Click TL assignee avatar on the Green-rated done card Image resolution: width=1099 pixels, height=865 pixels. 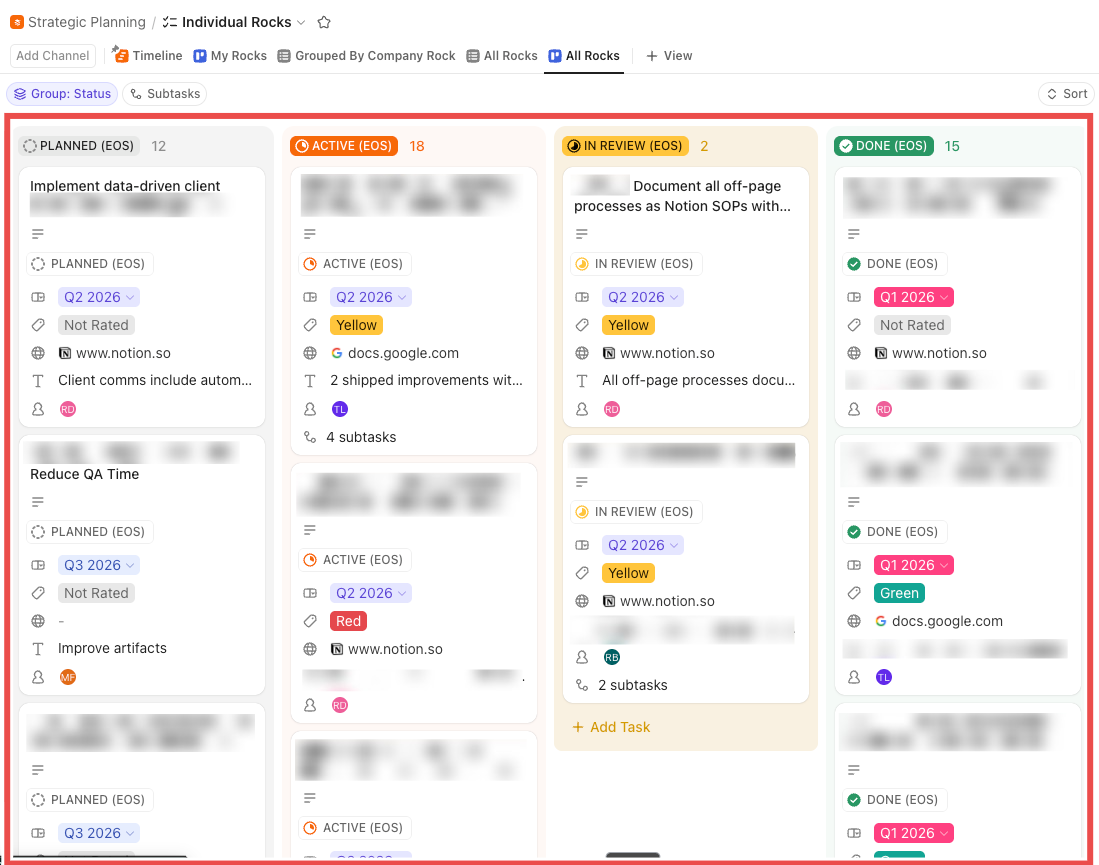[884, 677]
